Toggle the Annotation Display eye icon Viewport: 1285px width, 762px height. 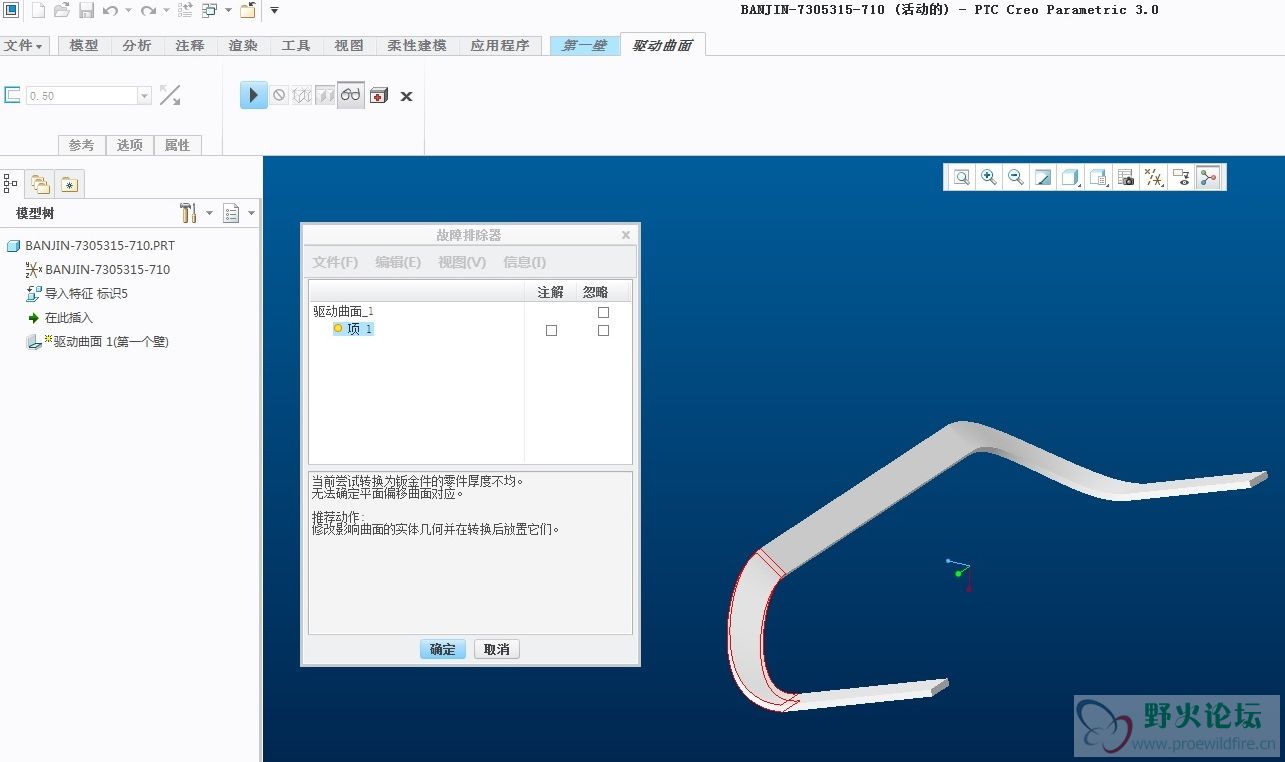1181,177
